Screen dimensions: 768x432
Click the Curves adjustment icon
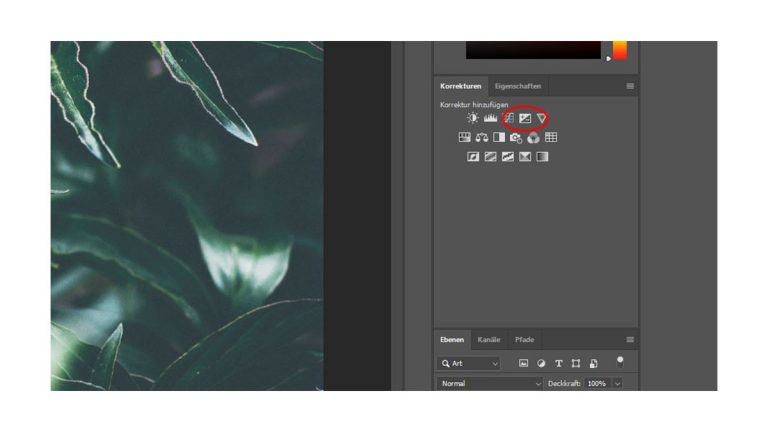click(508, 118)
